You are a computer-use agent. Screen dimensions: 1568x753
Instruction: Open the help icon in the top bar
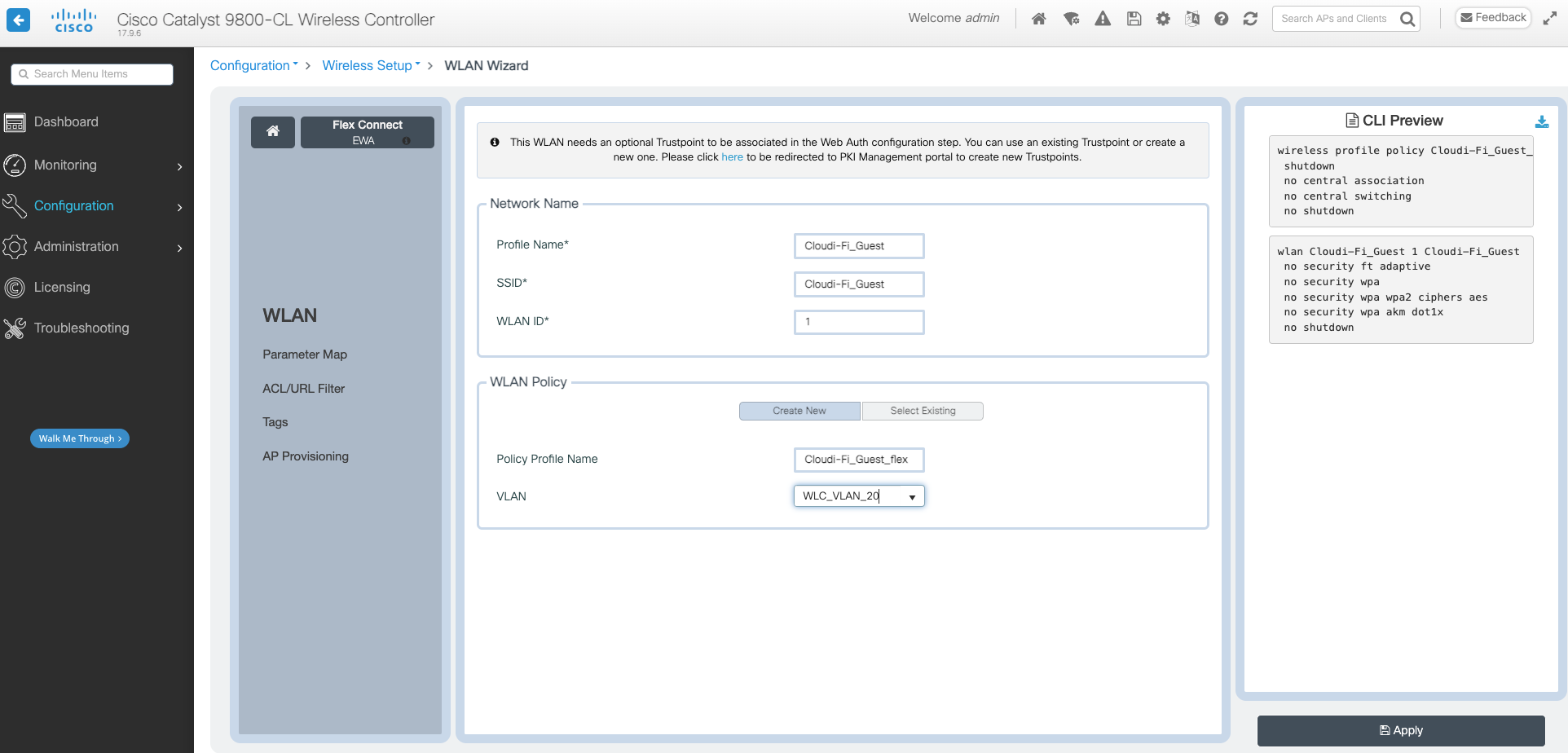coord(1222,18)
